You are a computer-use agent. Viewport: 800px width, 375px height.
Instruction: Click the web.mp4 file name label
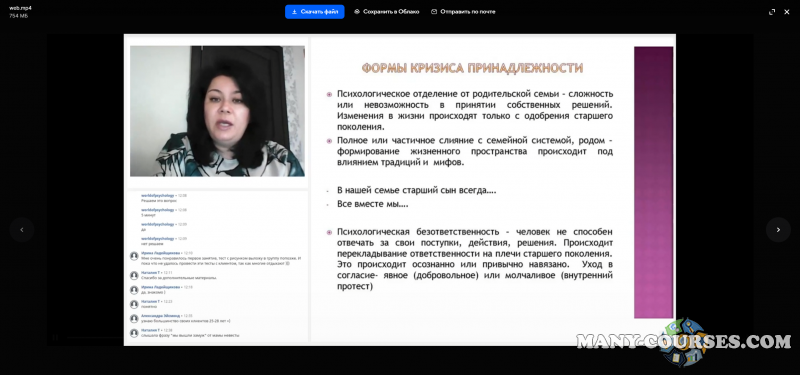(x=18, y=8)
